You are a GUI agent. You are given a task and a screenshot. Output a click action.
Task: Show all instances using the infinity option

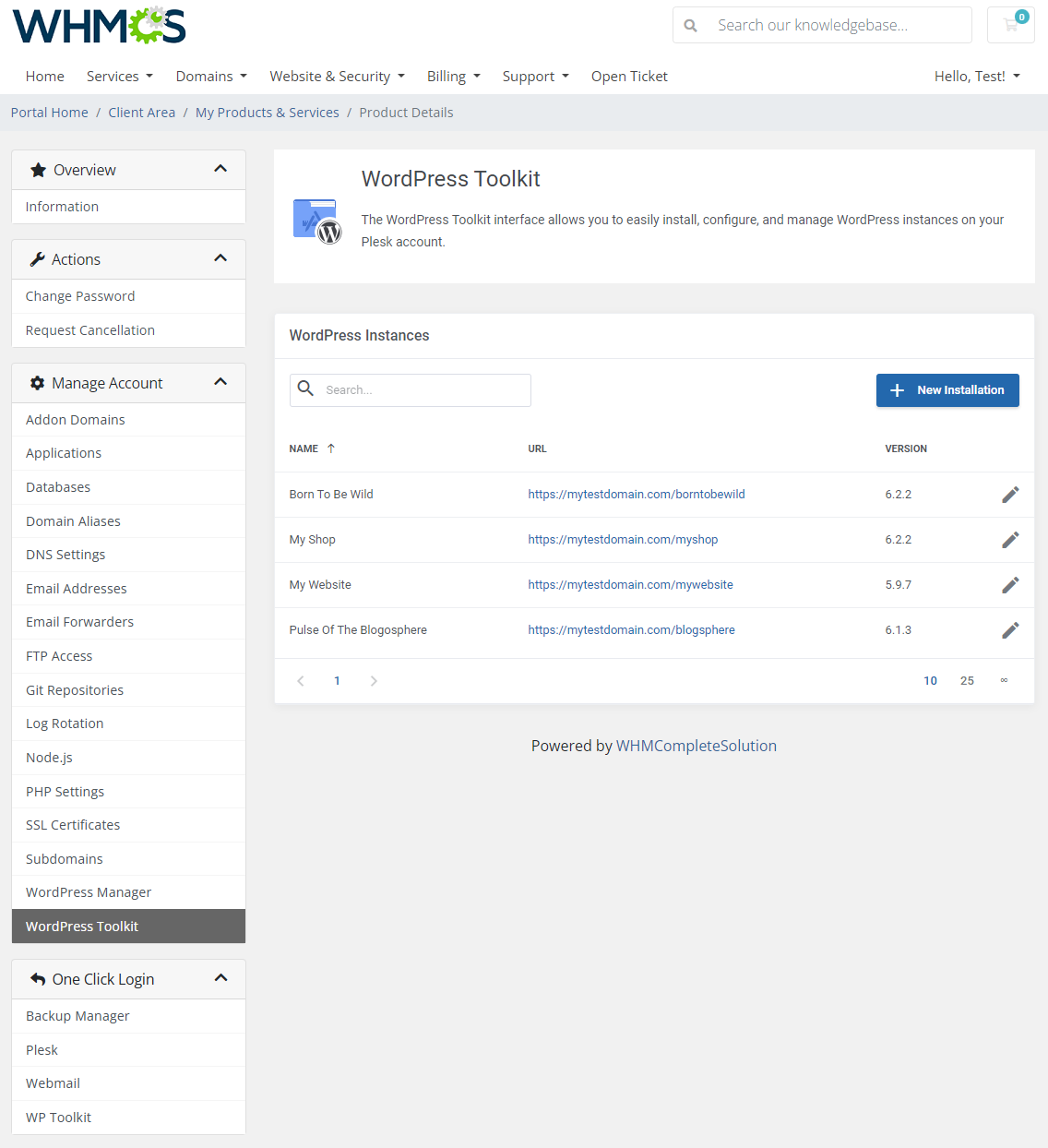1004,680
